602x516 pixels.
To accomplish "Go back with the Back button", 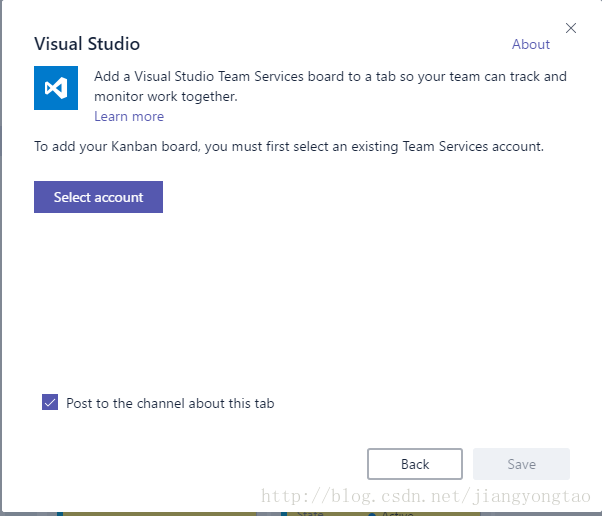I will [x=415, y=464].
